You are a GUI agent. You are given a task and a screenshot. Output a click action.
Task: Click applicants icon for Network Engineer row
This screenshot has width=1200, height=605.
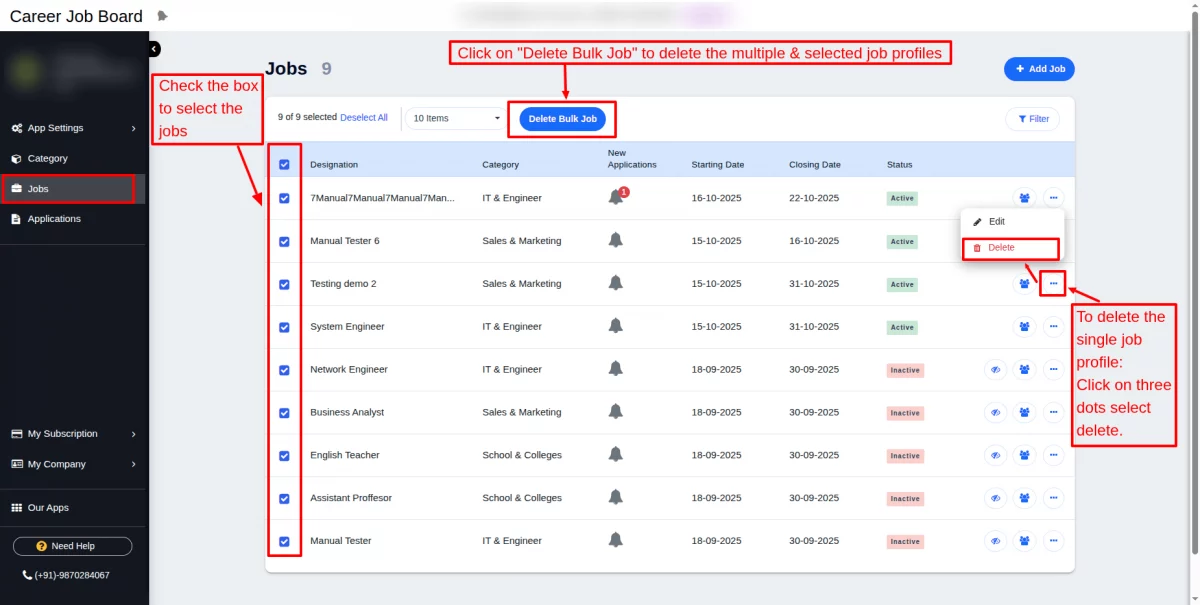(x=1024, y=370)
